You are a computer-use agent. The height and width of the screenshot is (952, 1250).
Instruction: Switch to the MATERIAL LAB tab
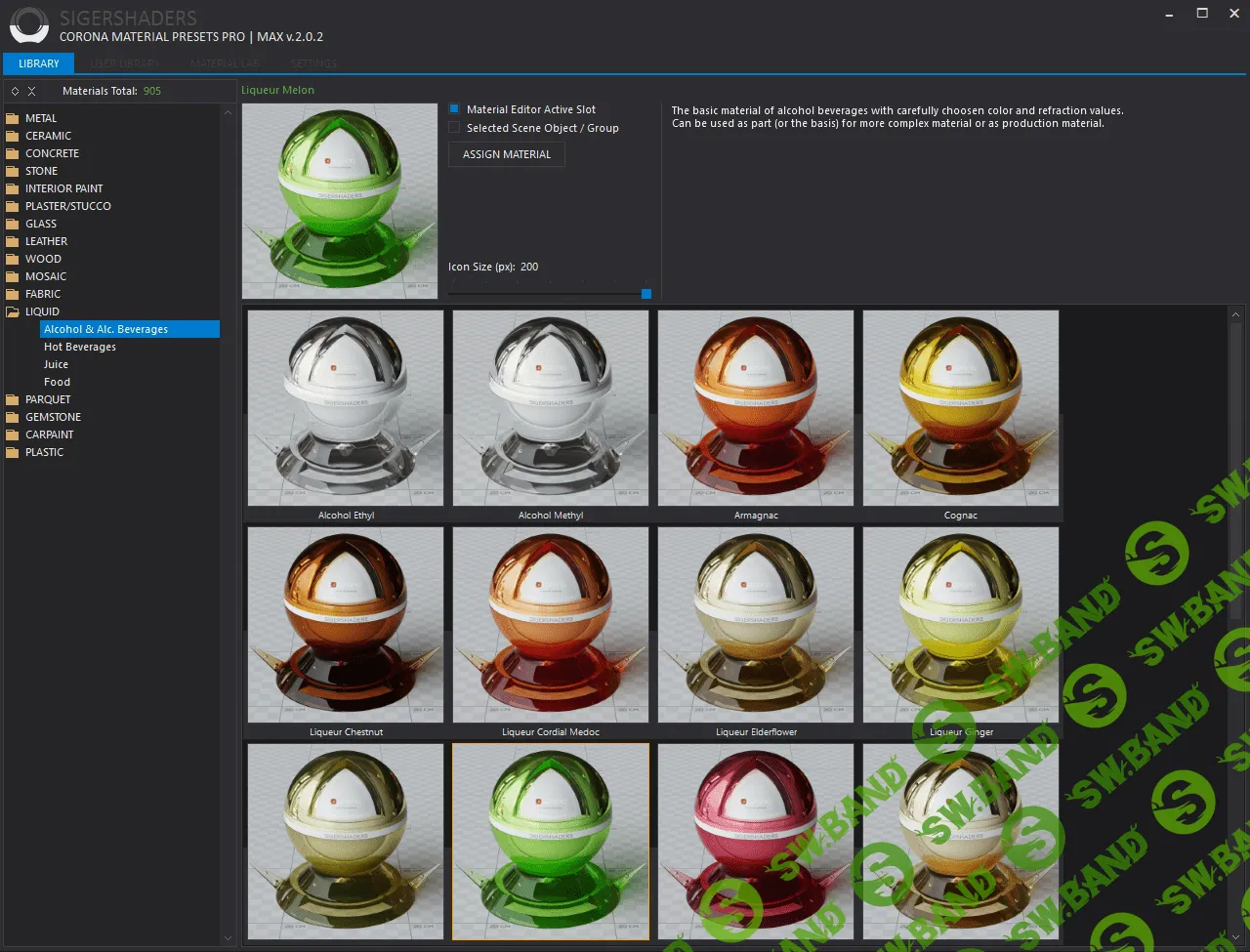[224, 63]
